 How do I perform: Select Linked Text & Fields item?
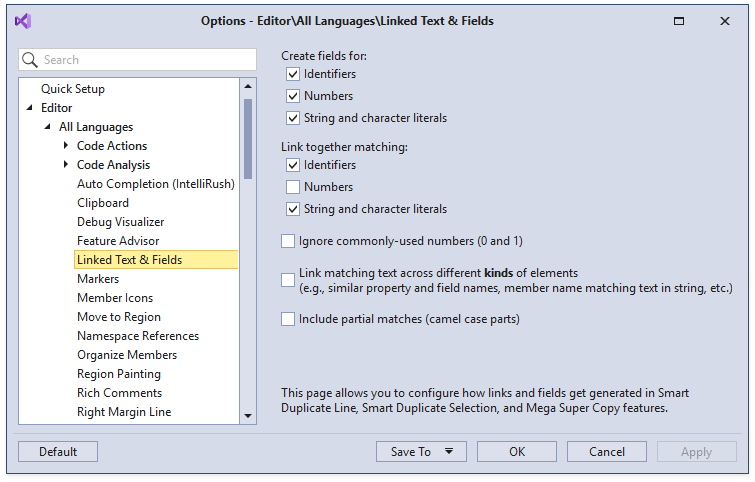click(x=156, y=260)
